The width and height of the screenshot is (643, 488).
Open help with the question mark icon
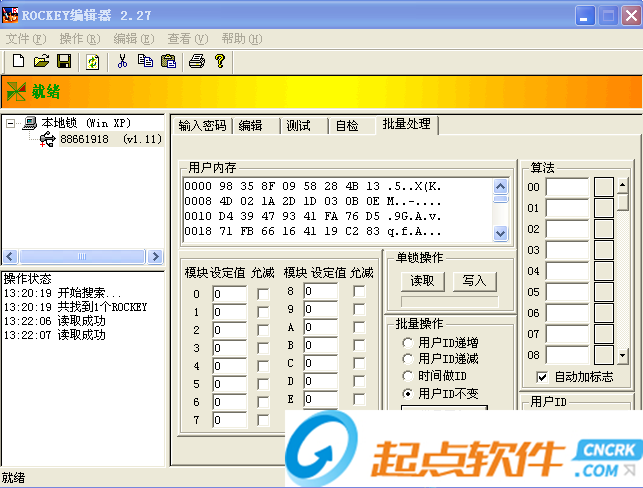(220, 62)
